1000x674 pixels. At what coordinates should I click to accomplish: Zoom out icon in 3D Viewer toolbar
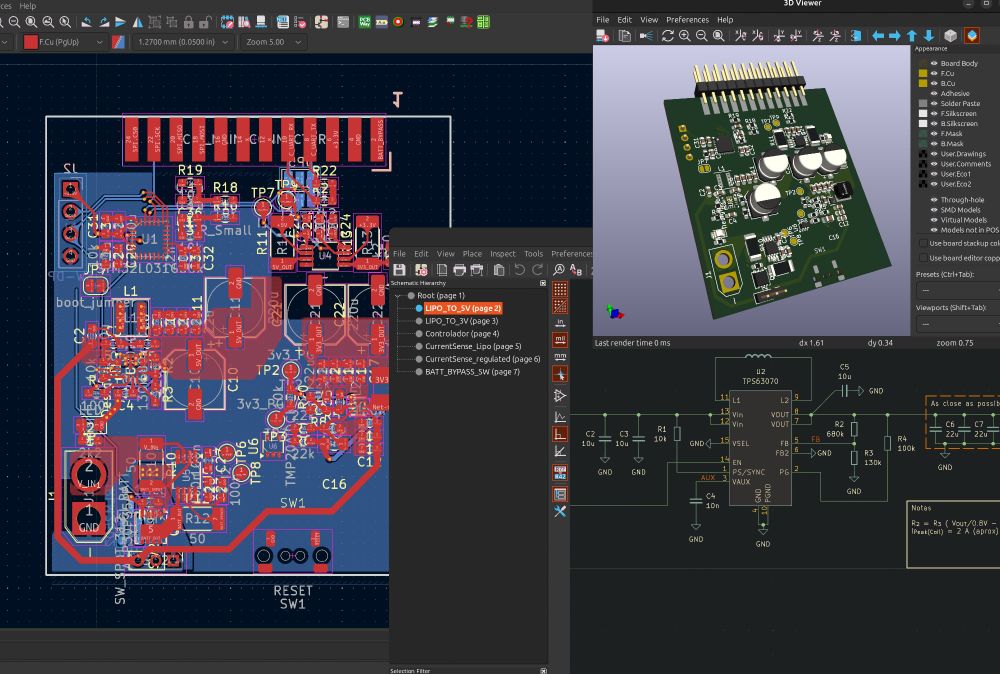coord(701,36)
